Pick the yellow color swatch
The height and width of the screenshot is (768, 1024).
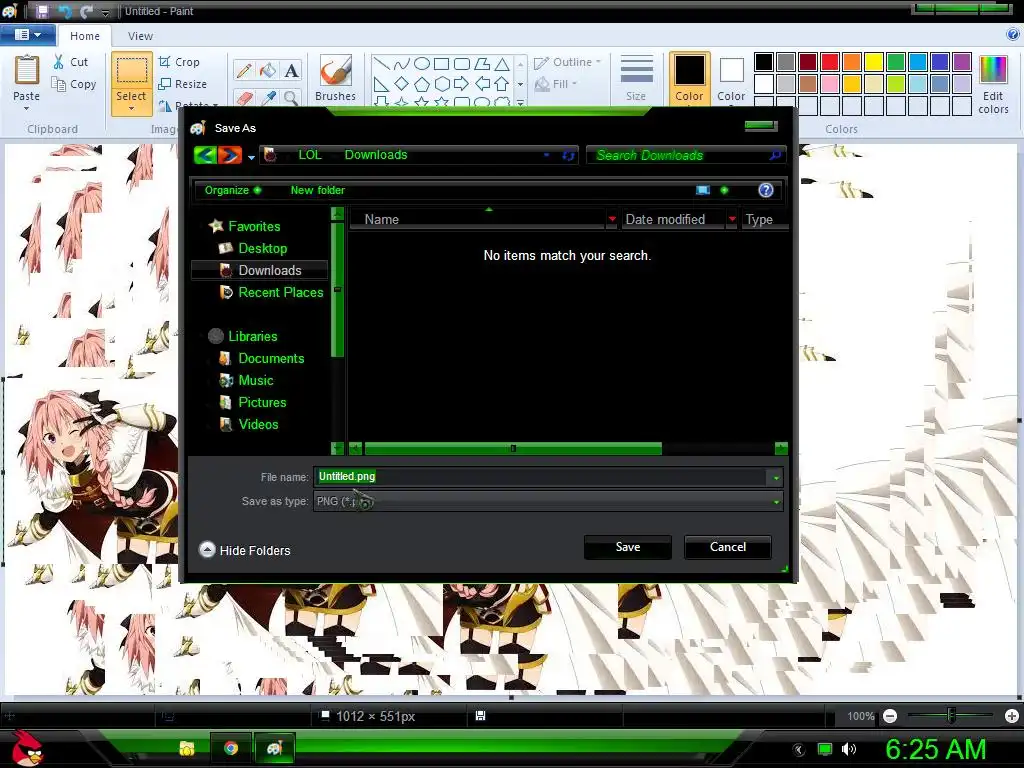[x=874, y=62]
